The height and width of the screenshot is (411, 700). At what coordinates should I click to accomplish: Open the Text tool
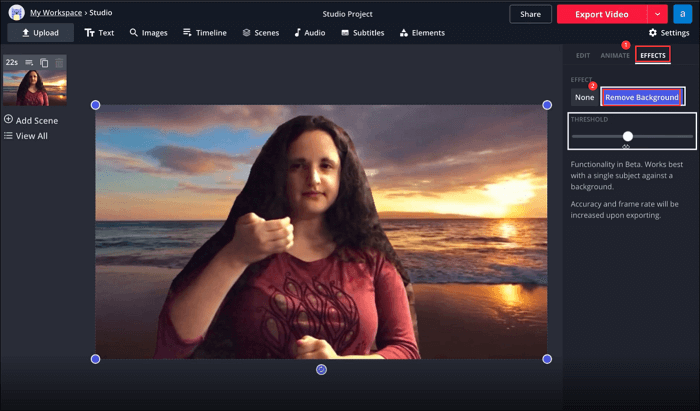[99, 33]
